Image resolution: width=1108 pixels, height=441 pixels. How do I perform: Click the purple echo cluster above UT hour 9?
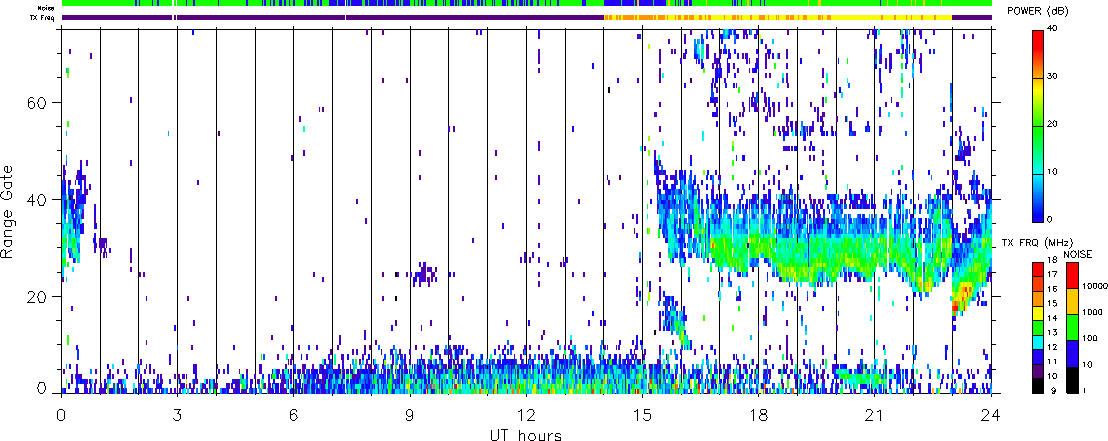point(425,274)
